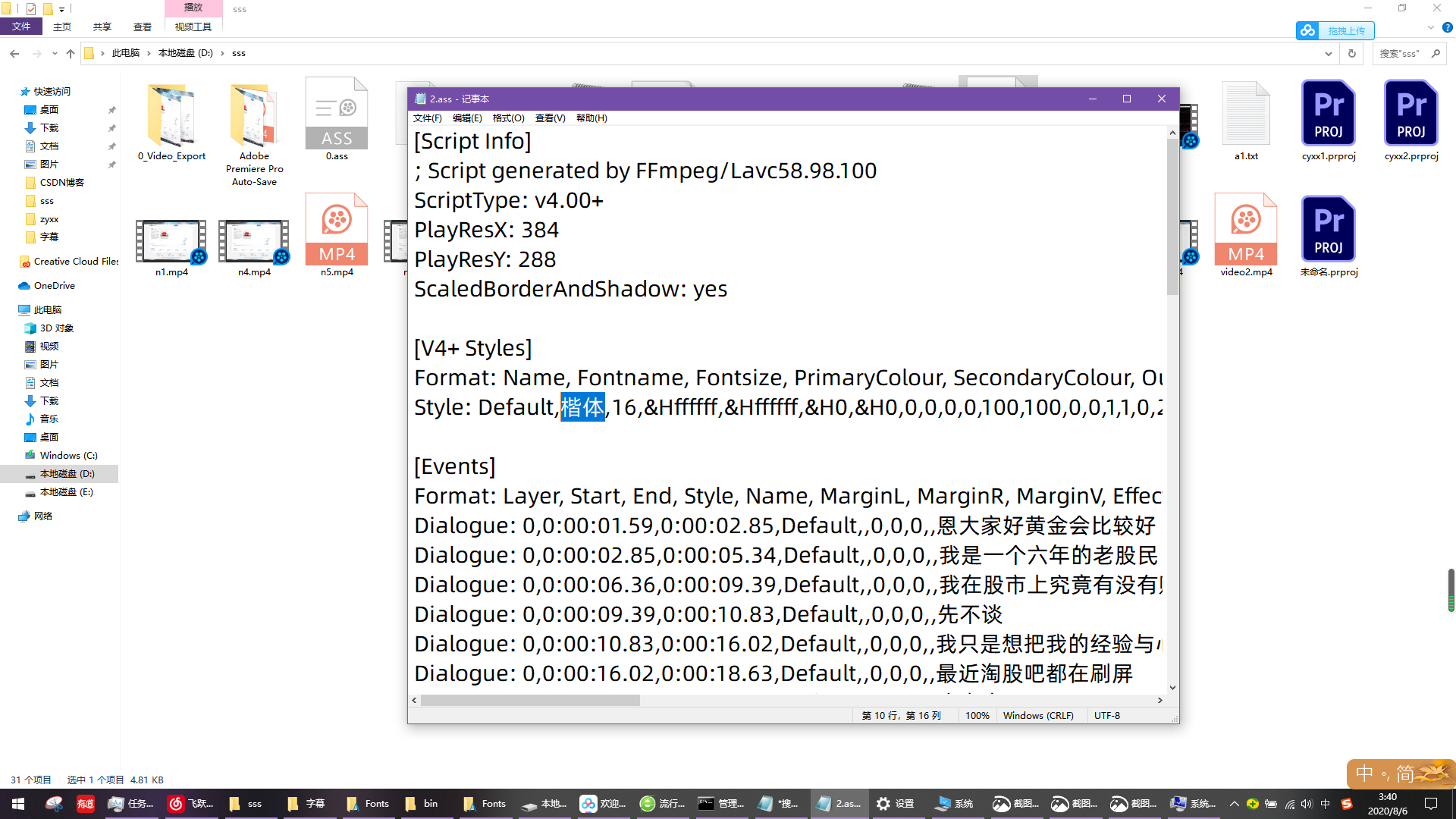The image size is (1456, 819).
Task: Select the 0.ass subtitle file
Action: coord(337,120)
